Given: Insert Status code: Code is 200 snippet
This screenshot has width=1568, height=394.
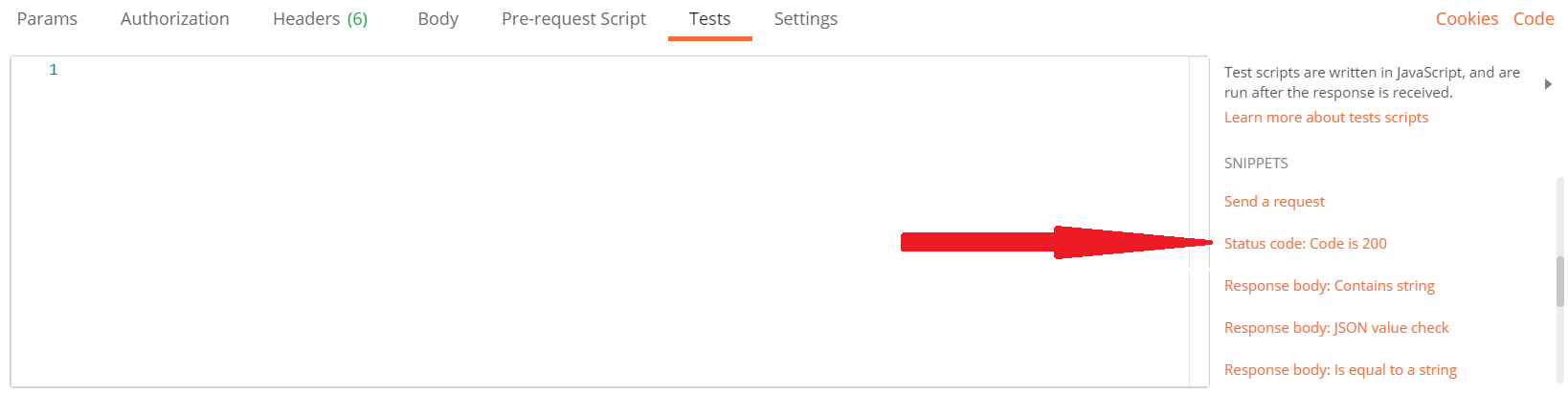Looking at the screenshot, I should pos(1306,244).
